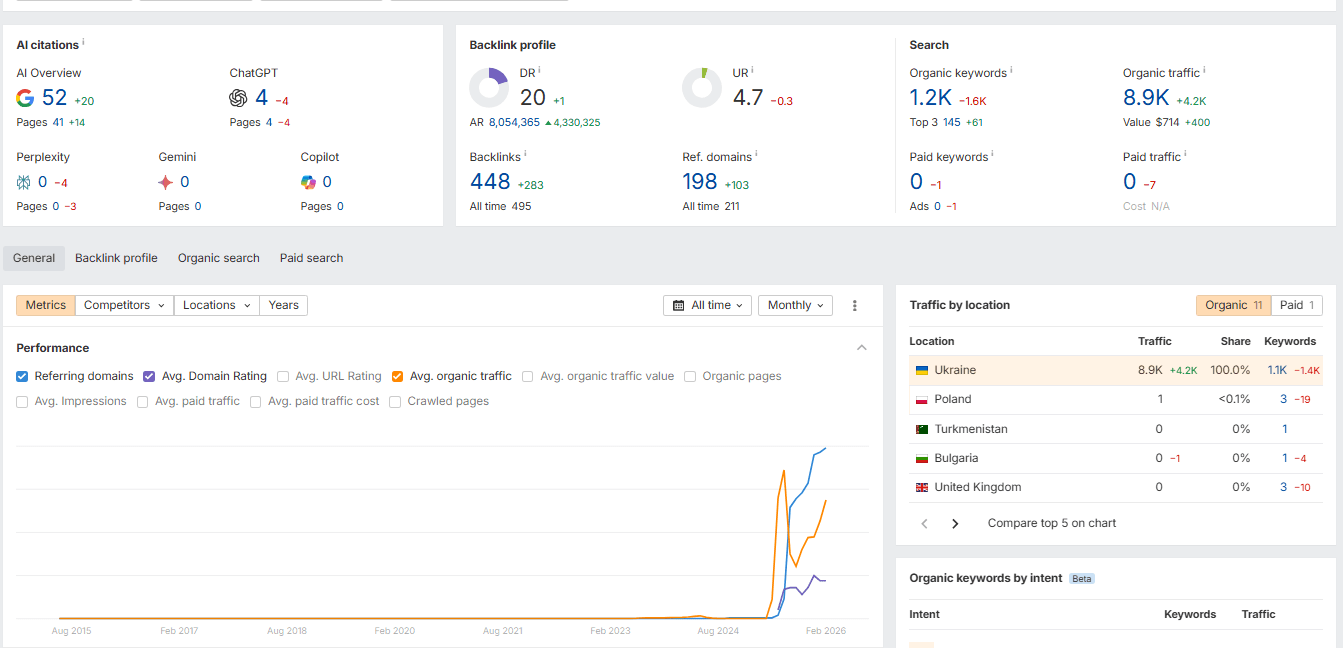Click the Feb 2026 axis label
1343x648 pixels.
826,631
